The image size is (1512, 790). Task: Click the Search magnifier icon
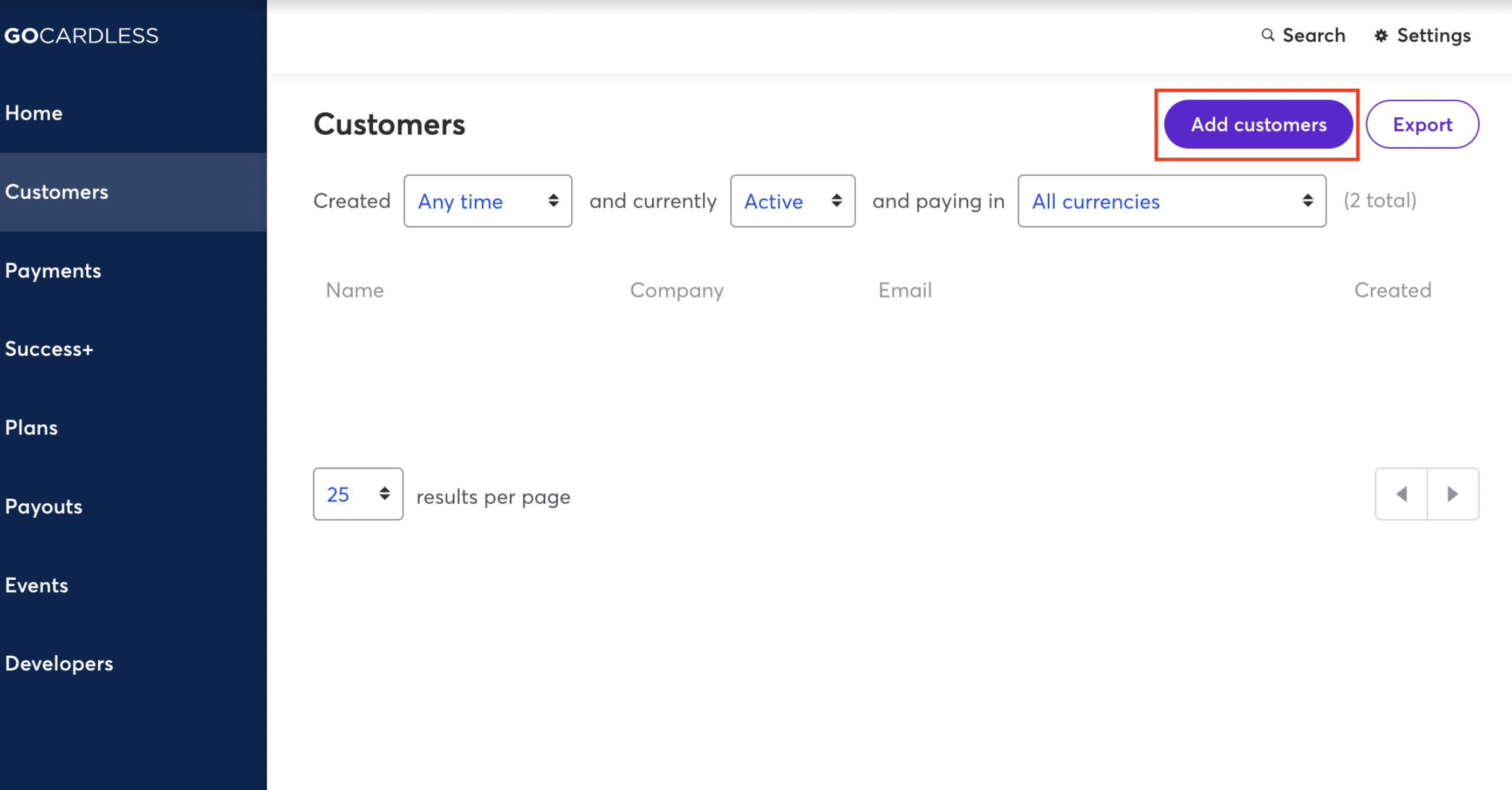pos(1268,35)
